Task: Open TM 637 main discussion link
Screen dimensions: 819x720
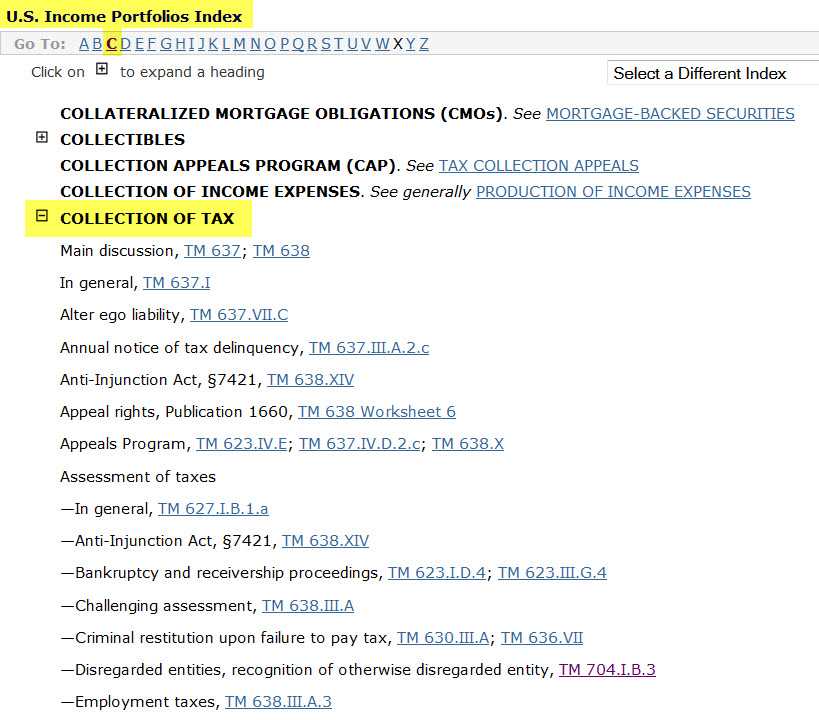Action: 212,251
